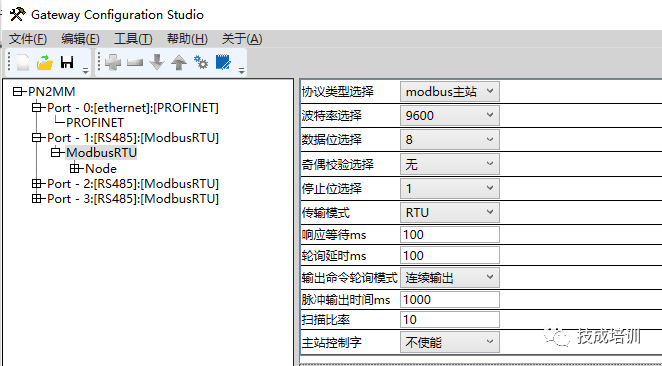This screenshot has height=366, width=662.
Task: Open the 协议类型选择 dropdown (modbus主站)
Action: [450, 92]
